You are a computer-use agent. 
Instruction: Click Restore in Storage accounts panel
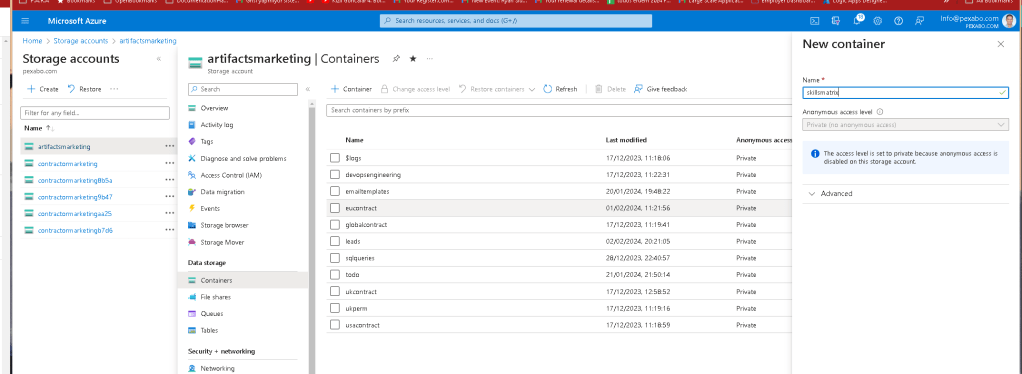click(85, 89)
